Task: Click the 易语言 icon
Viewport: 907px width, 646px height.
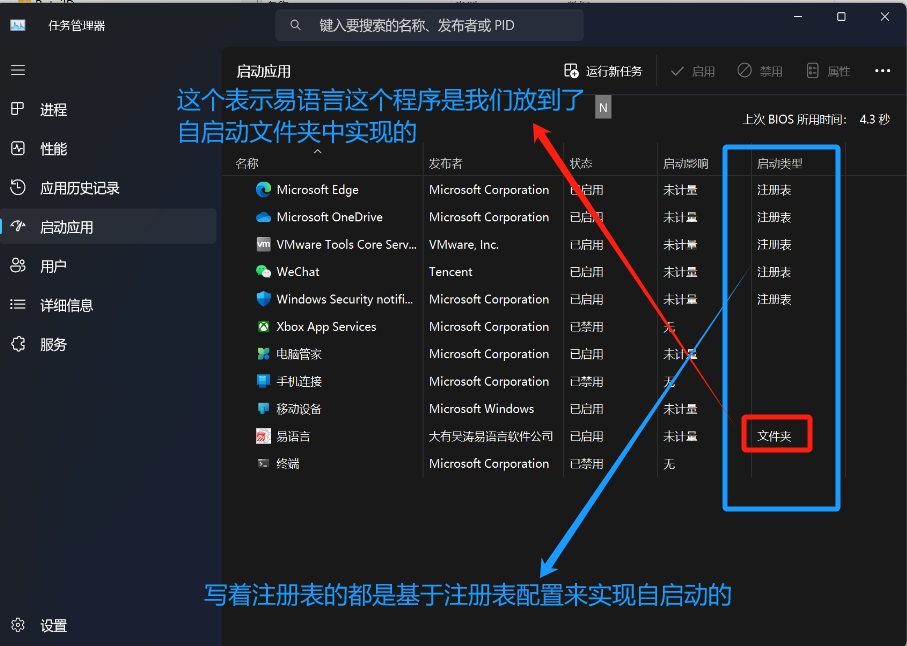Action: tap(263, 435)
